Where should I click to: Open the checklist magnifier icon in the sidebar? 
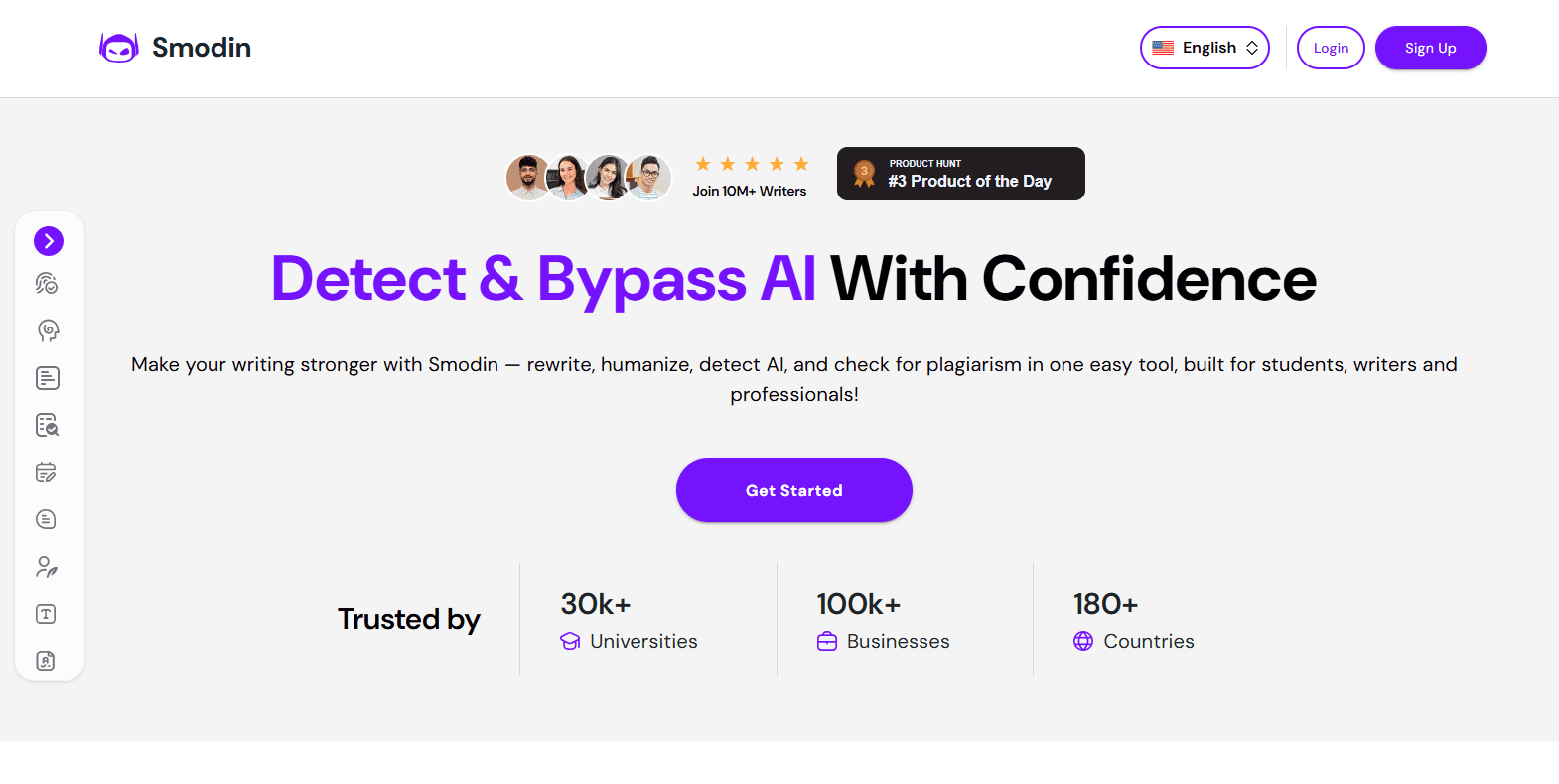tap(48, 425)
